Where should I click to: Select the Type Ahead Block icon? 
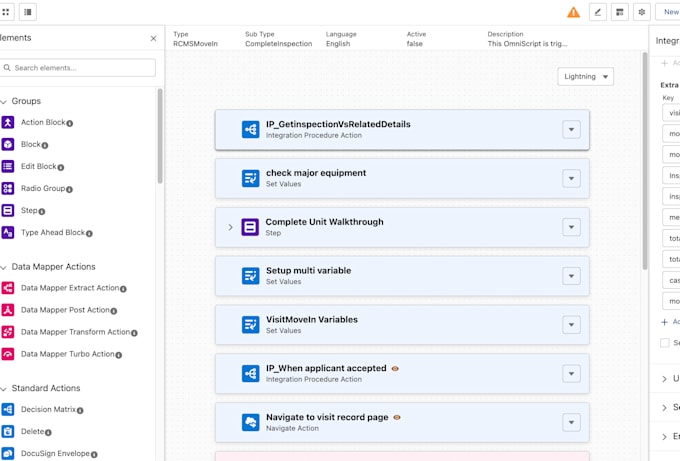[8, 232]
